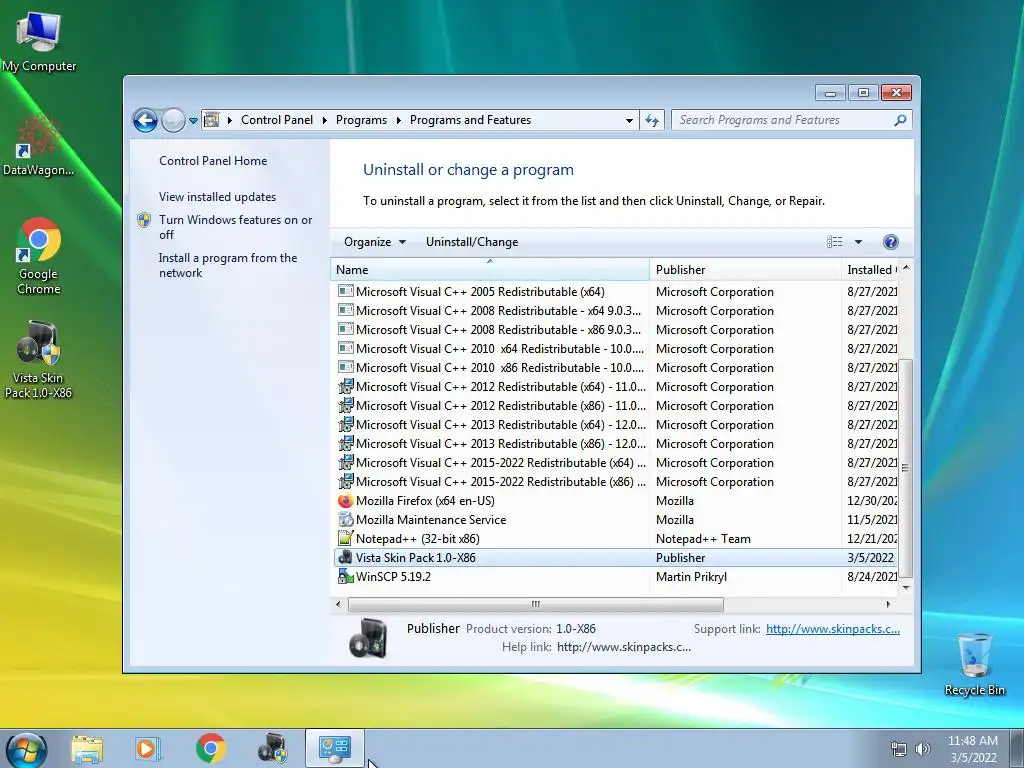Open Windows Explorer from the taskbar
This screenshot has height=768, width=1024.
[87, 748]
